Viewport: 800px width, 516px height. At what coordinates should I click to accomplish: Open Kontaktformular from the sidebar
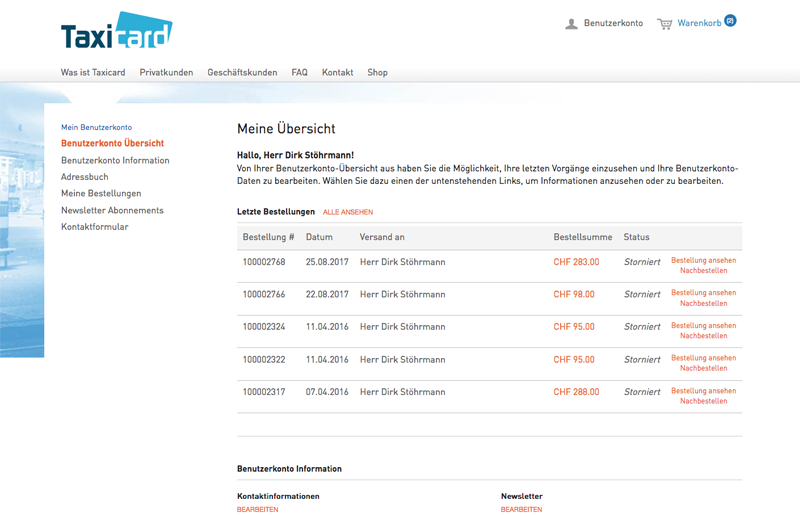pos(95,227)
